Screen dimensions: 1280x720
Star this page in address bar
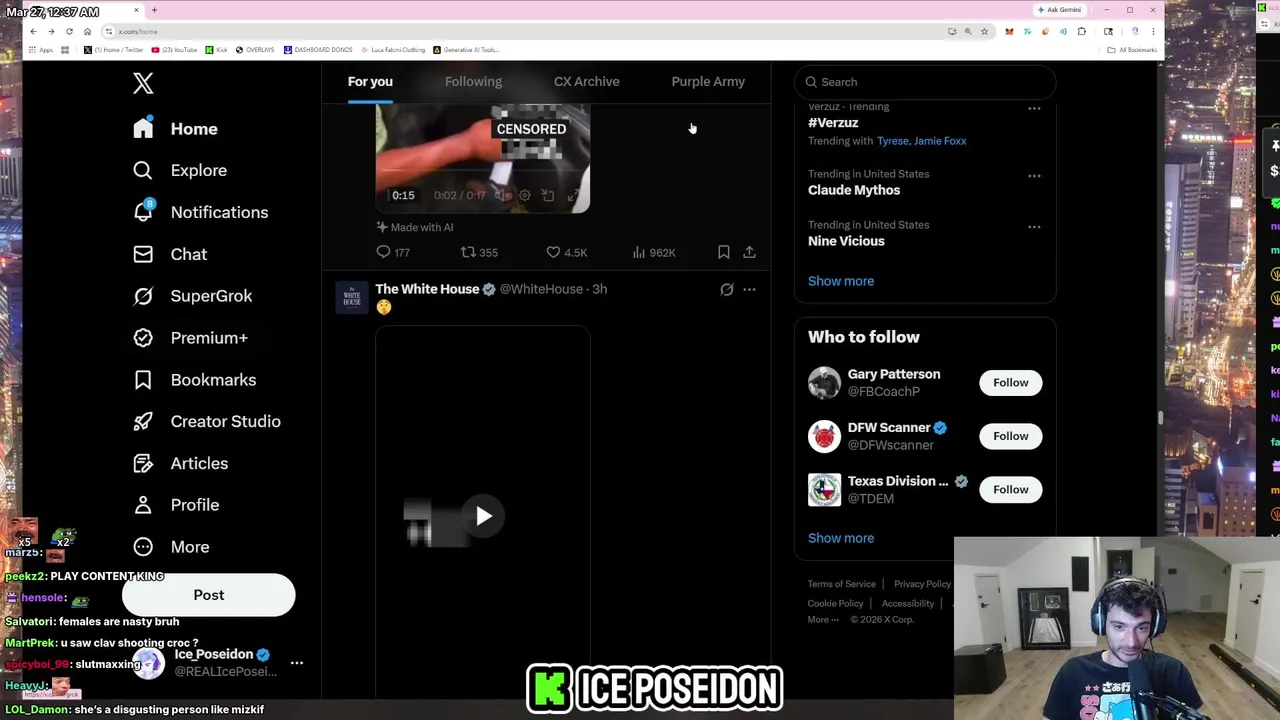pos(984,32)
